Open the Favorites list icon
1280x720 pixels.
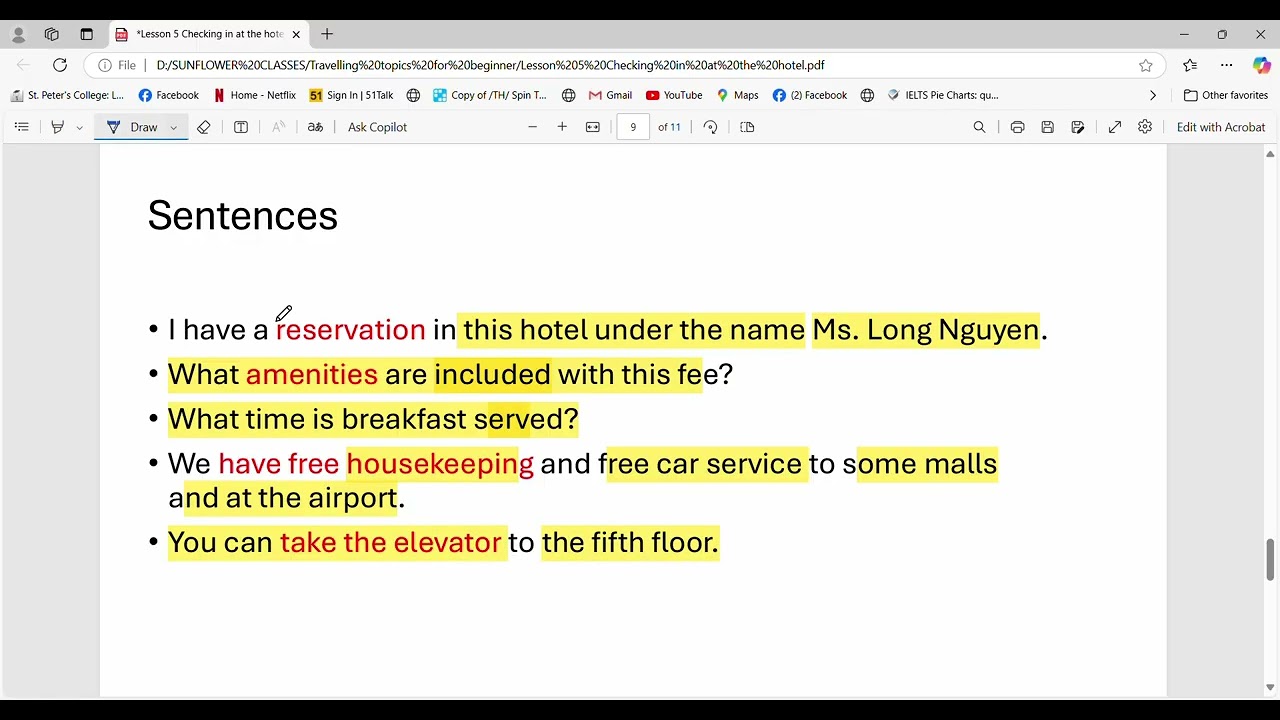click(1190, 65)
